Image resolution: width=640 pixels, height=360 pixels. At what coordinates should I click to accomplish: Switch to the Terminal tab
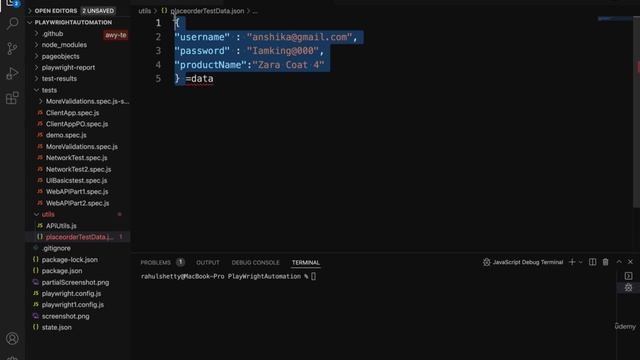[x=306, y=262]
